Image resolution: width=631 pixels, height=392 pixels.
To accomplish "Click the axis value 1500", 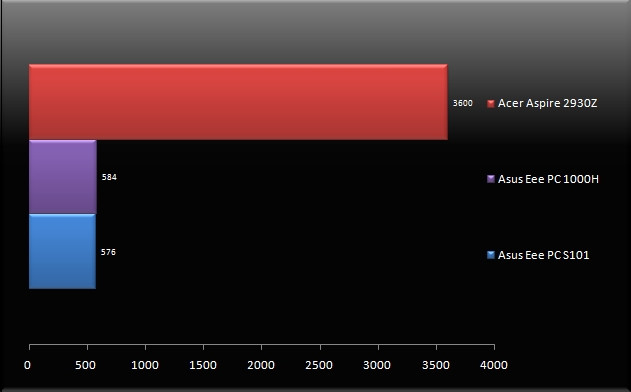I will (203, 365).
